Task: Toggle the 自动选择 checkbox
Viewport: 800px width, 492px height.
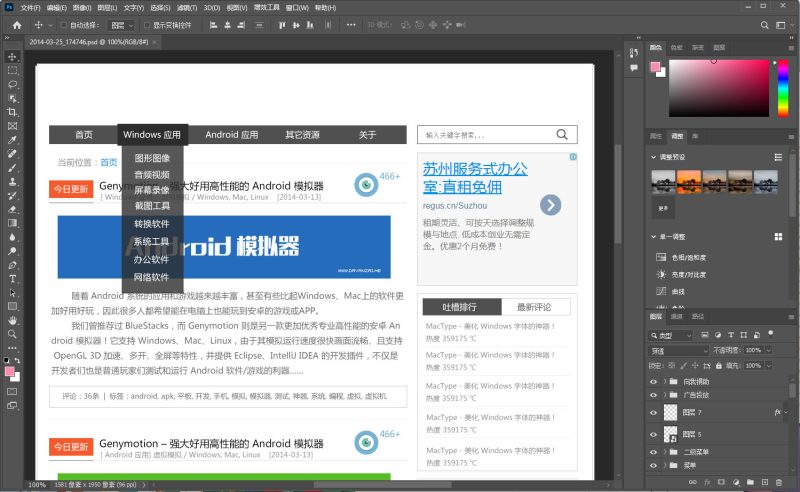Action: pos(63,25)
